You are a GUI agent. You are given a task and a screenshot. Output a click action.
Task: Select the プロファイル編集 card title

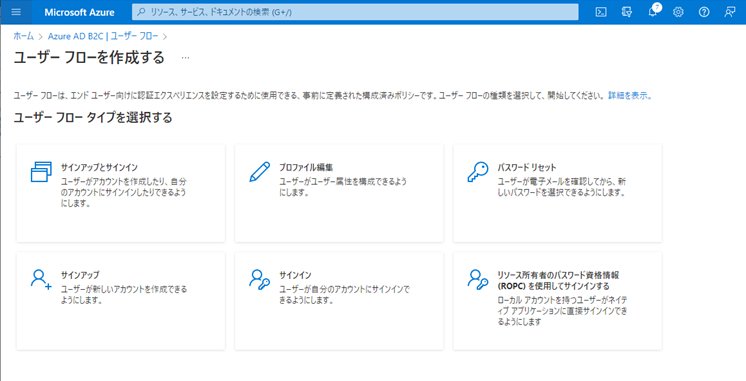[306, 167]
